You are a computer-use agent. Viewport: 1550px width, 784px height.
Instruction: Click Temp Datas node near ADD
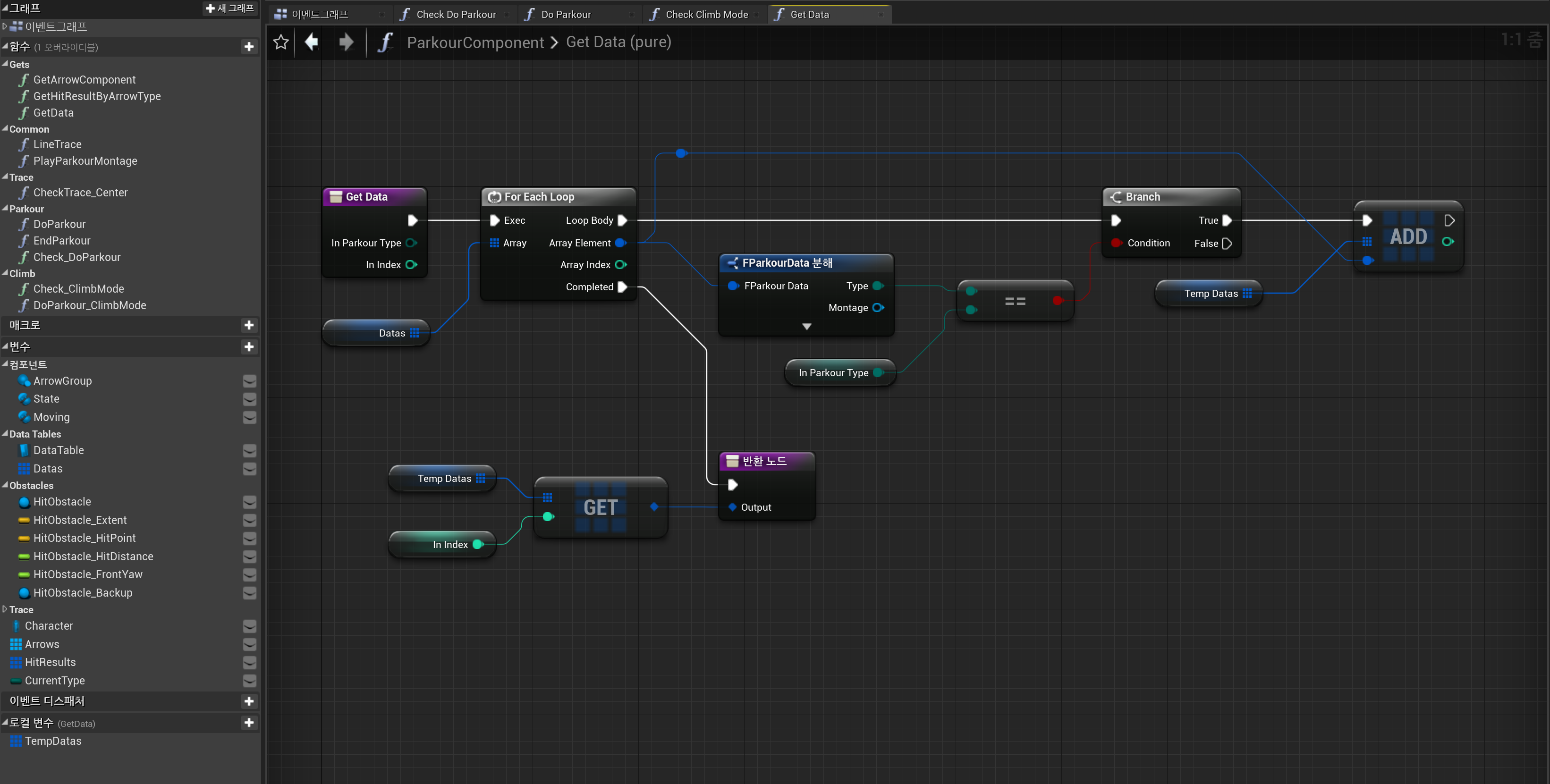(1209, 293)
